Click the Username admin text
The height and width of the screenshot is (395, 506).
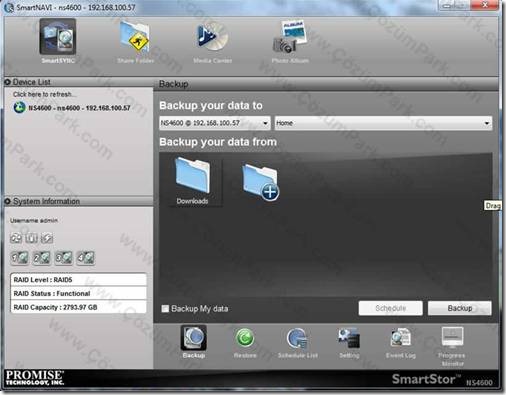point(34,220)
